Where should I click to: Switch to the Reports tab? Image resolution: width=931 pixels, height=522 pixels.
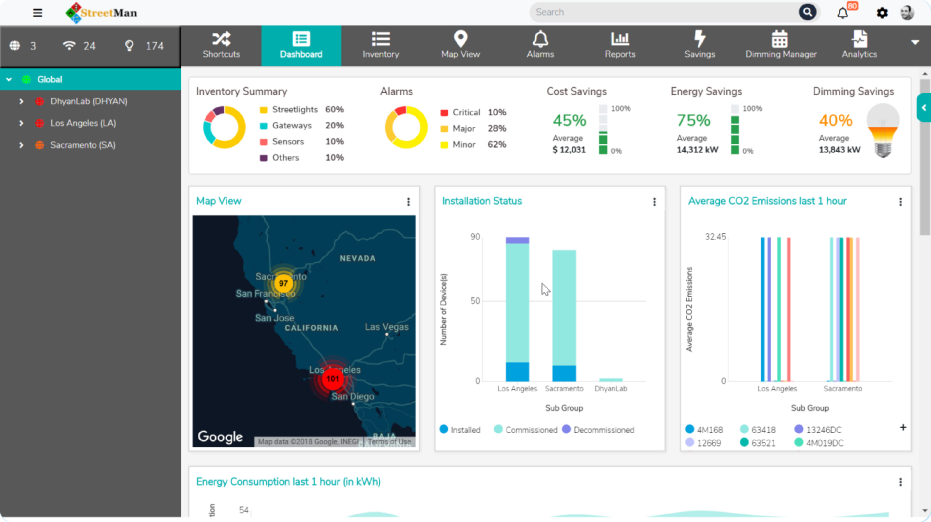620,45
